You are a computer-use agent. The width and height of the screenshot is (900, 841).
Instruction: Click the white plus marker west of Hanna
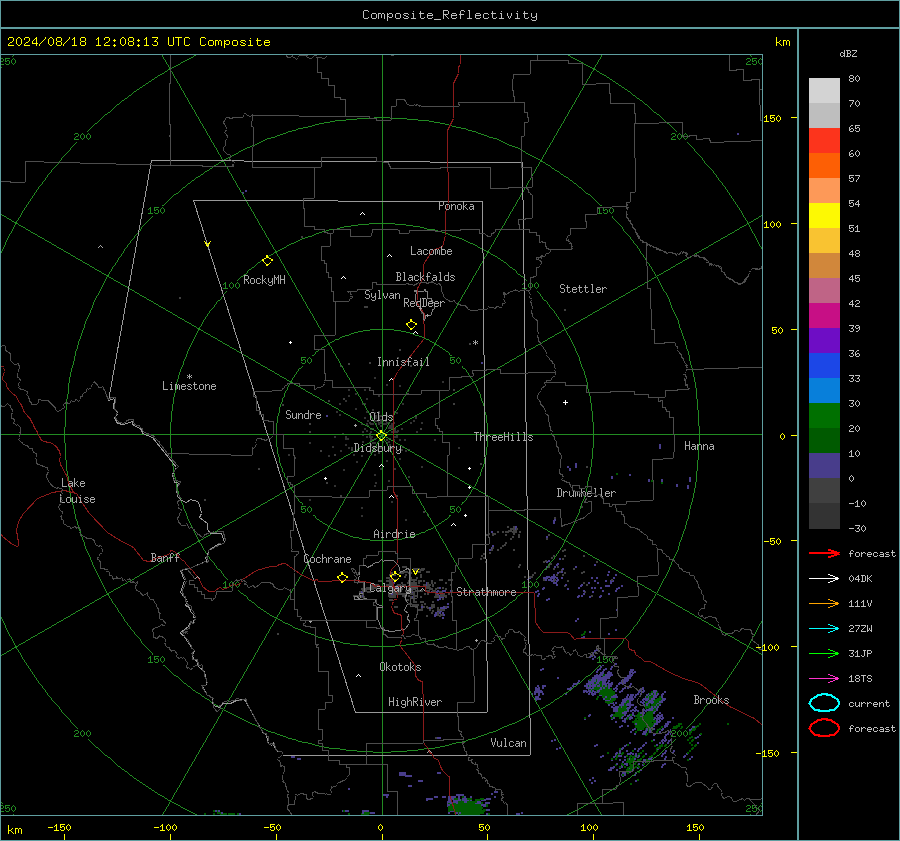tap(565, 402)
